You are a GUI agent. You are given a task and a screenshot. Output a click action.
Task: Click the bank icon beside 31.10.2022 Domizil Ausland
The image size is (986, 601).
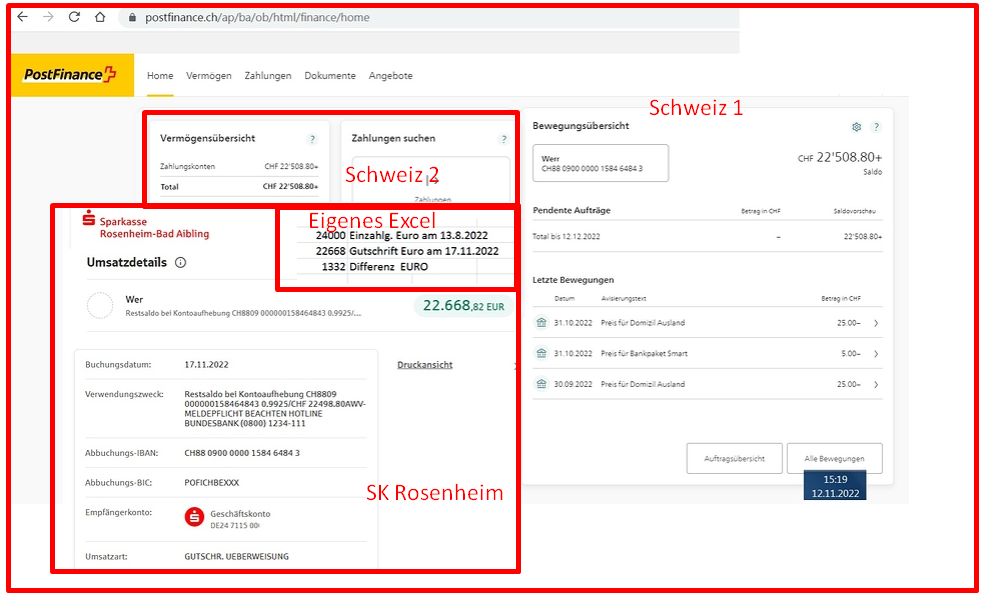tap(541, 323)
